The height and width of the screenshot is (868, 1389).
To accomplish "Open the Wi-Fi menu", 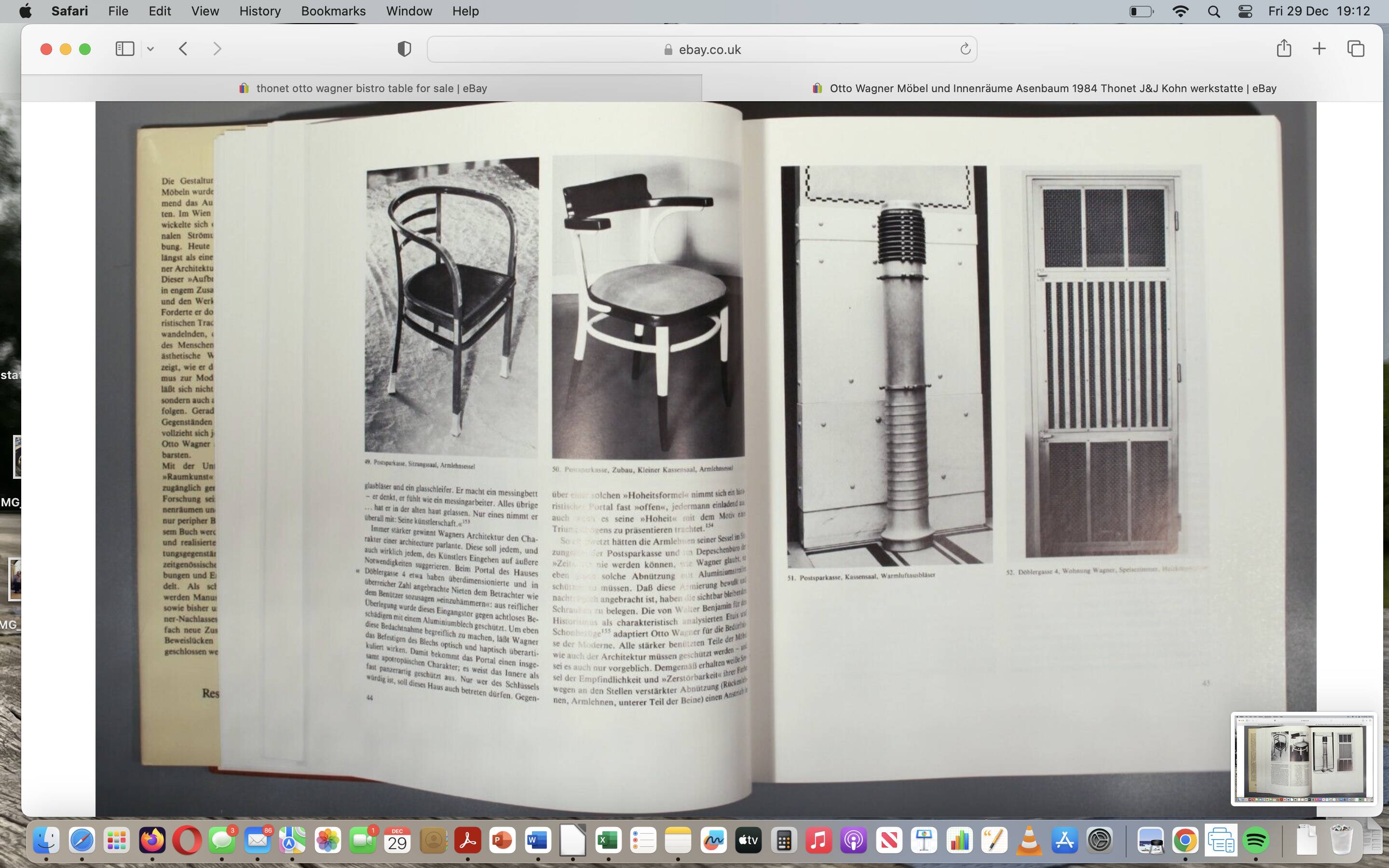I will pos(1180,12).
